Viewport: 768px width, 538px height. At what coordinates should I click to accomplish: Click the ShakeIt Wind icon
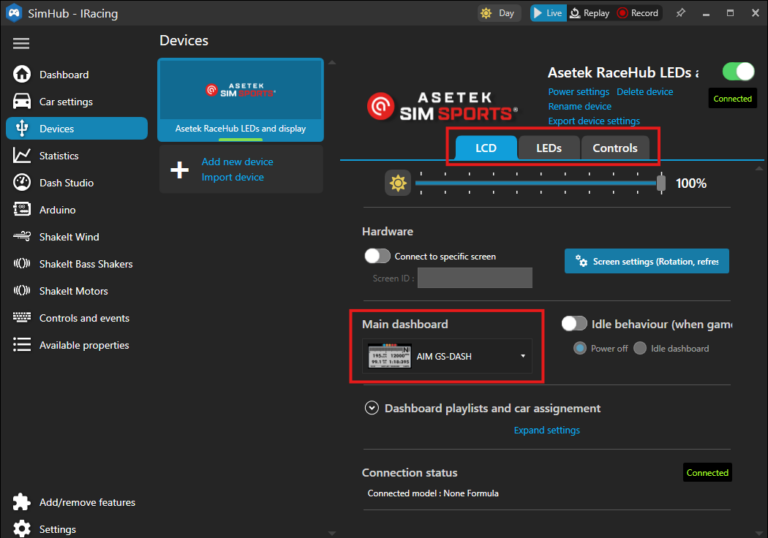click(22, 237)
